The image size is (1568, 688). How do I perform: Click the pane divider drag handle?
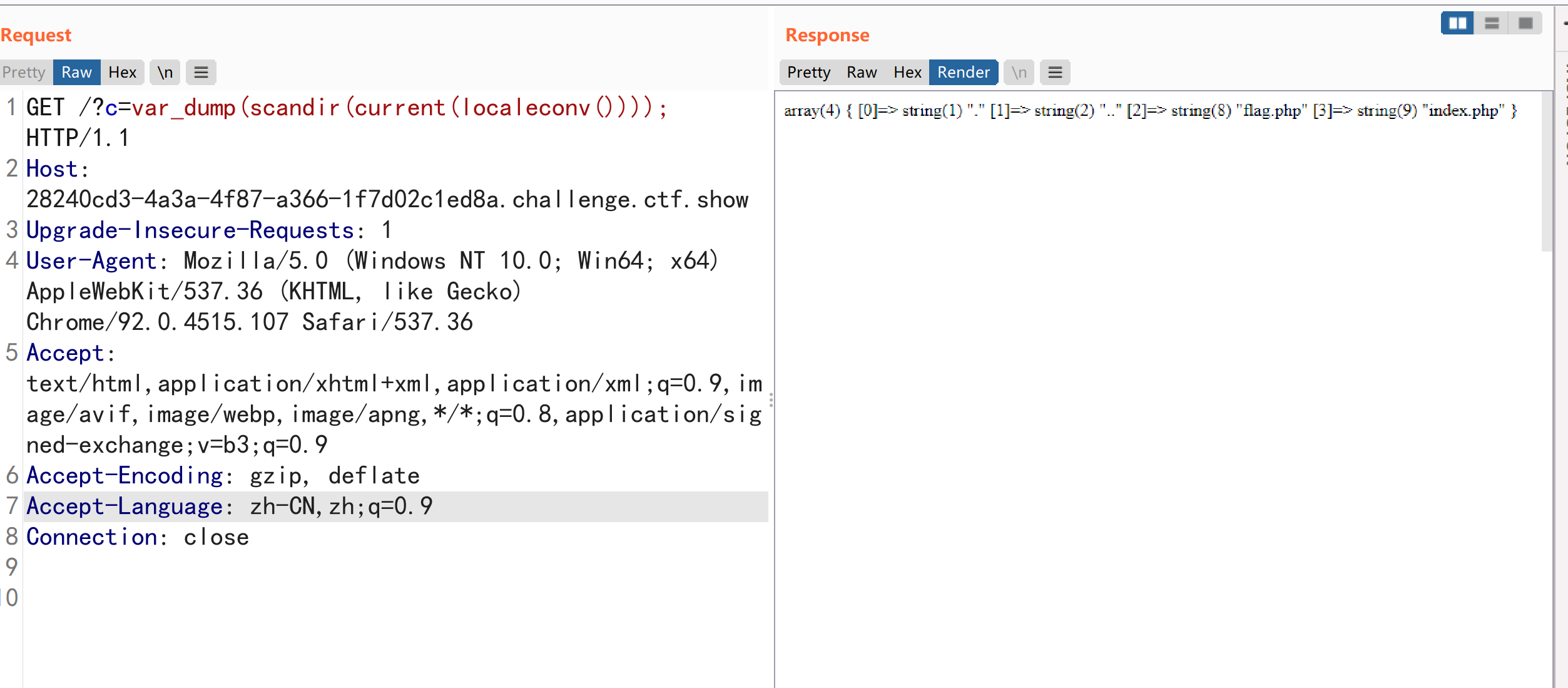coord(771,399)
